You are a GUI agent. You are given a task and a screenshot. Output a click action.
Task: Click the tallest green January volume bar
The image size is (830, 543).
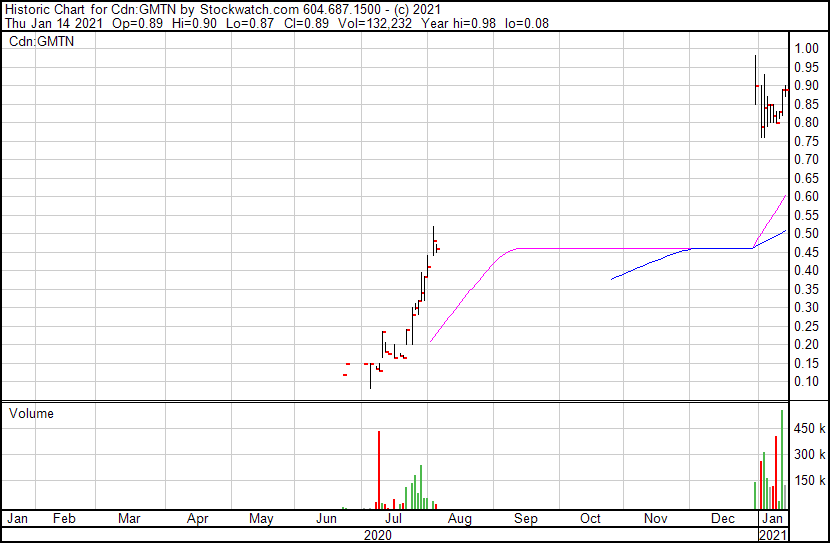(782, 459)
